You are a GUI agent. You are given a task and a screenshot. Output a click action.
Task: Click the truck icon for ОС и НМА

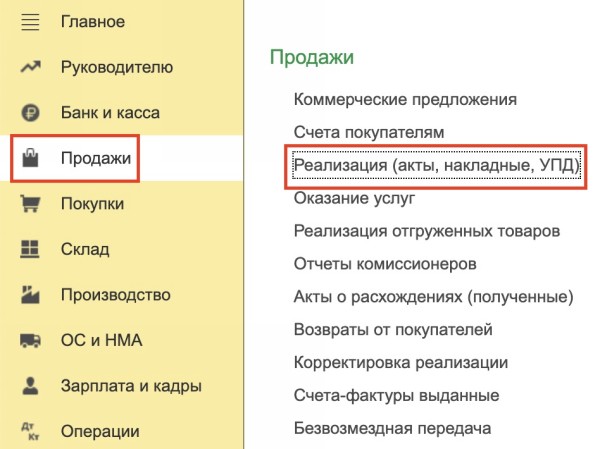[30, 340]
